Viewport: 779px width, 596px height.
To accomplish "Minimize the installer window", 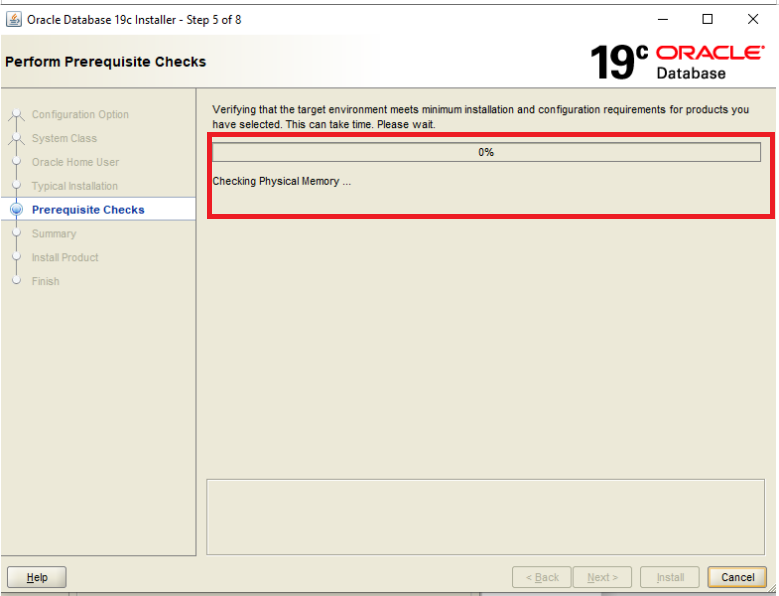I will pyautogui.click(x=662, y=19).
